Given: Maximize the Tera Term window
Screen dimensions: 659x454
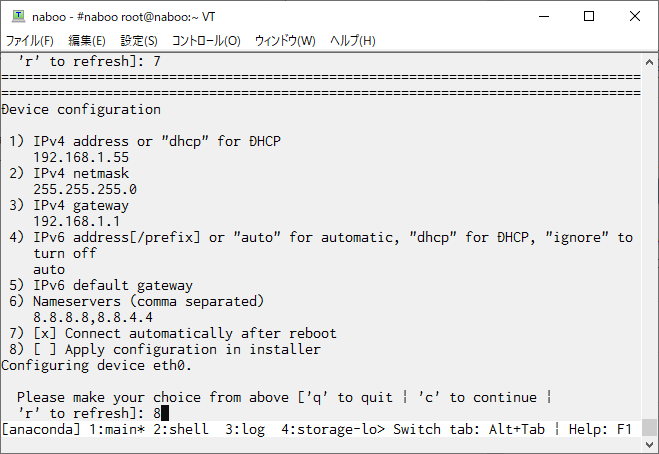Looking at the screenshot, I should [589, 16].
